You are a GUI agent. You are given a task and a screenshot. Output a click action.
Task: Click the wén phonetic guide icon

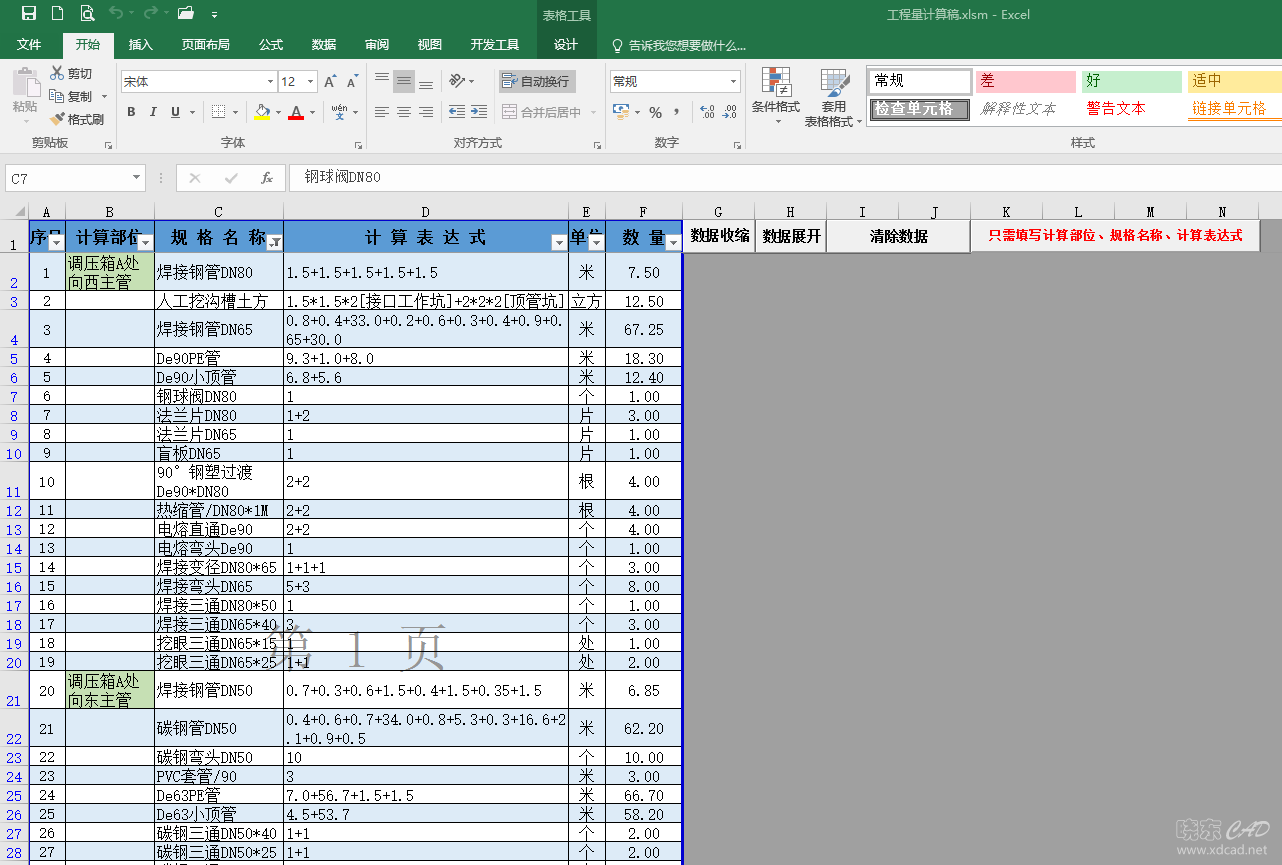pos(339,112)
